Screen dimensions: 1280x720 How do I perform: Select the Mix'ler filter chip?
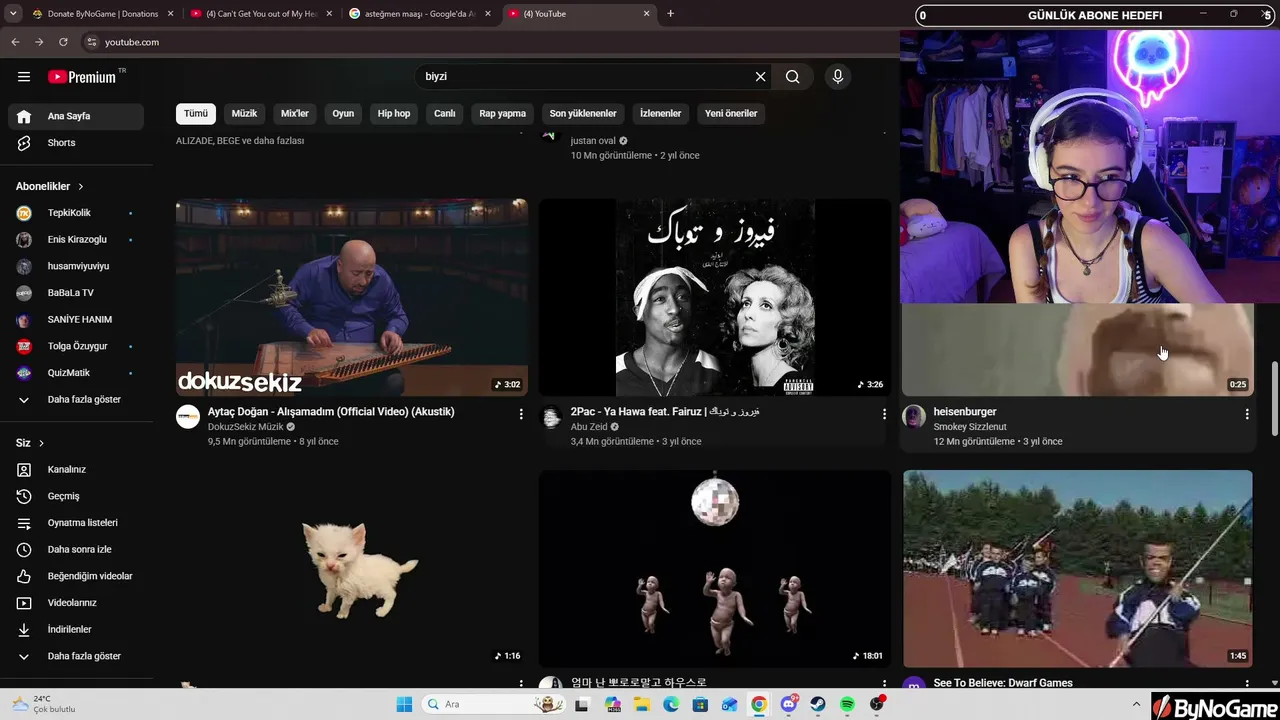(295, 114)
